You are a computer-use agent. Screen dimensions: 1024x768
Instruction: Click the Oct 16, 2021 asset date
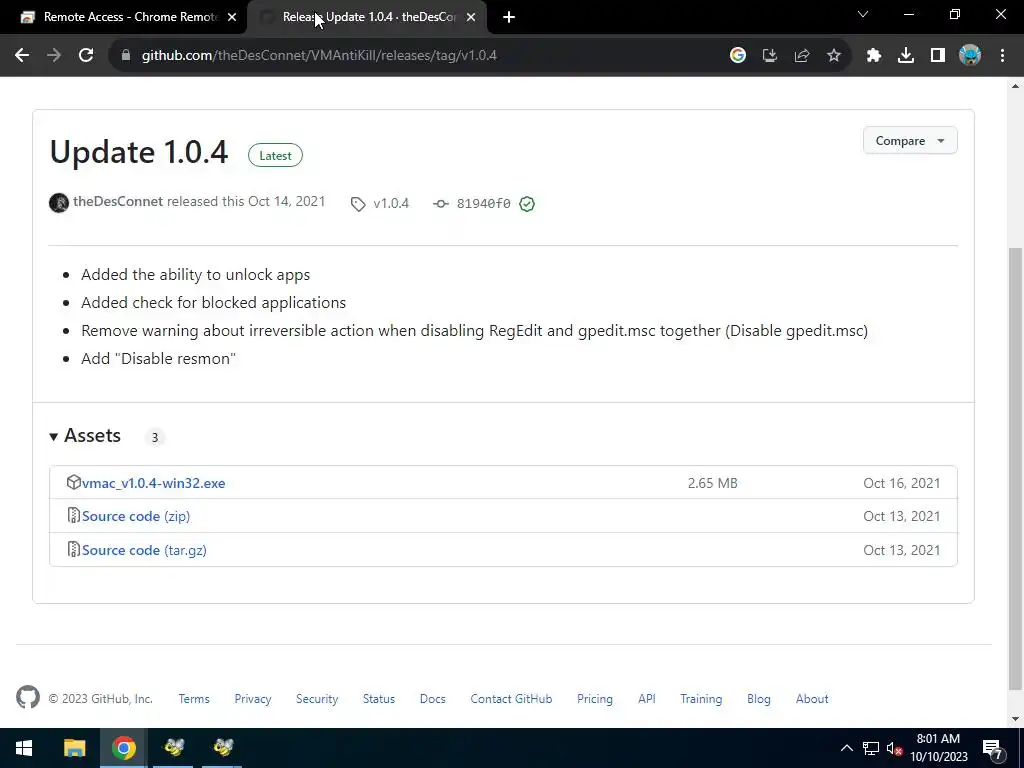point(902,483)
